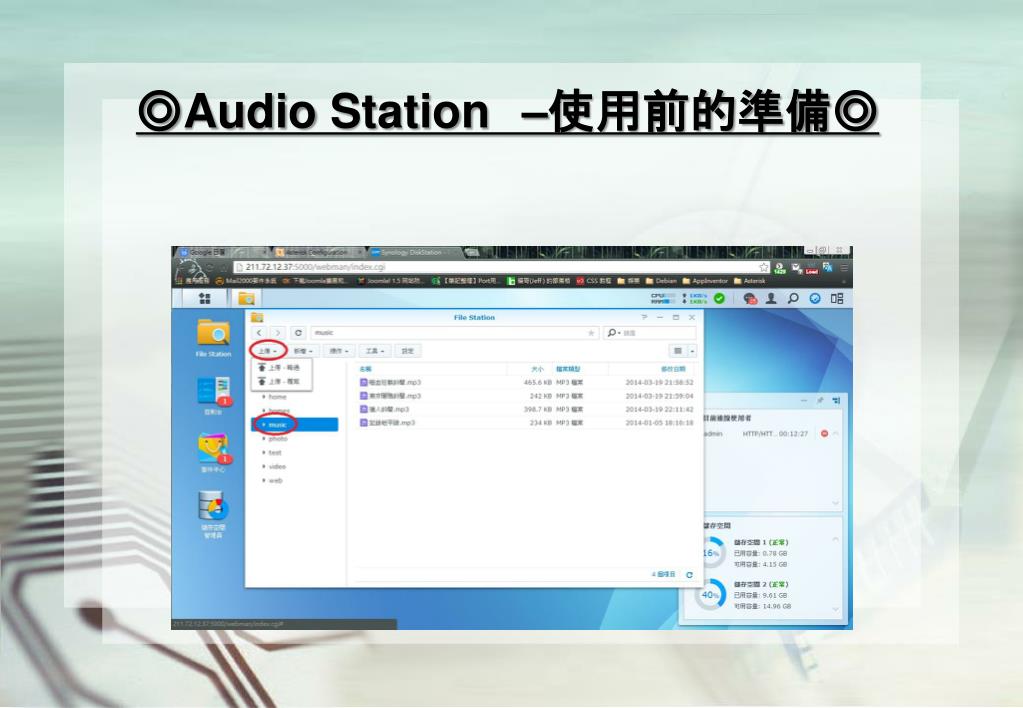
Task: Refresh the file list at bottom right
Action: [x=690, y=575]
